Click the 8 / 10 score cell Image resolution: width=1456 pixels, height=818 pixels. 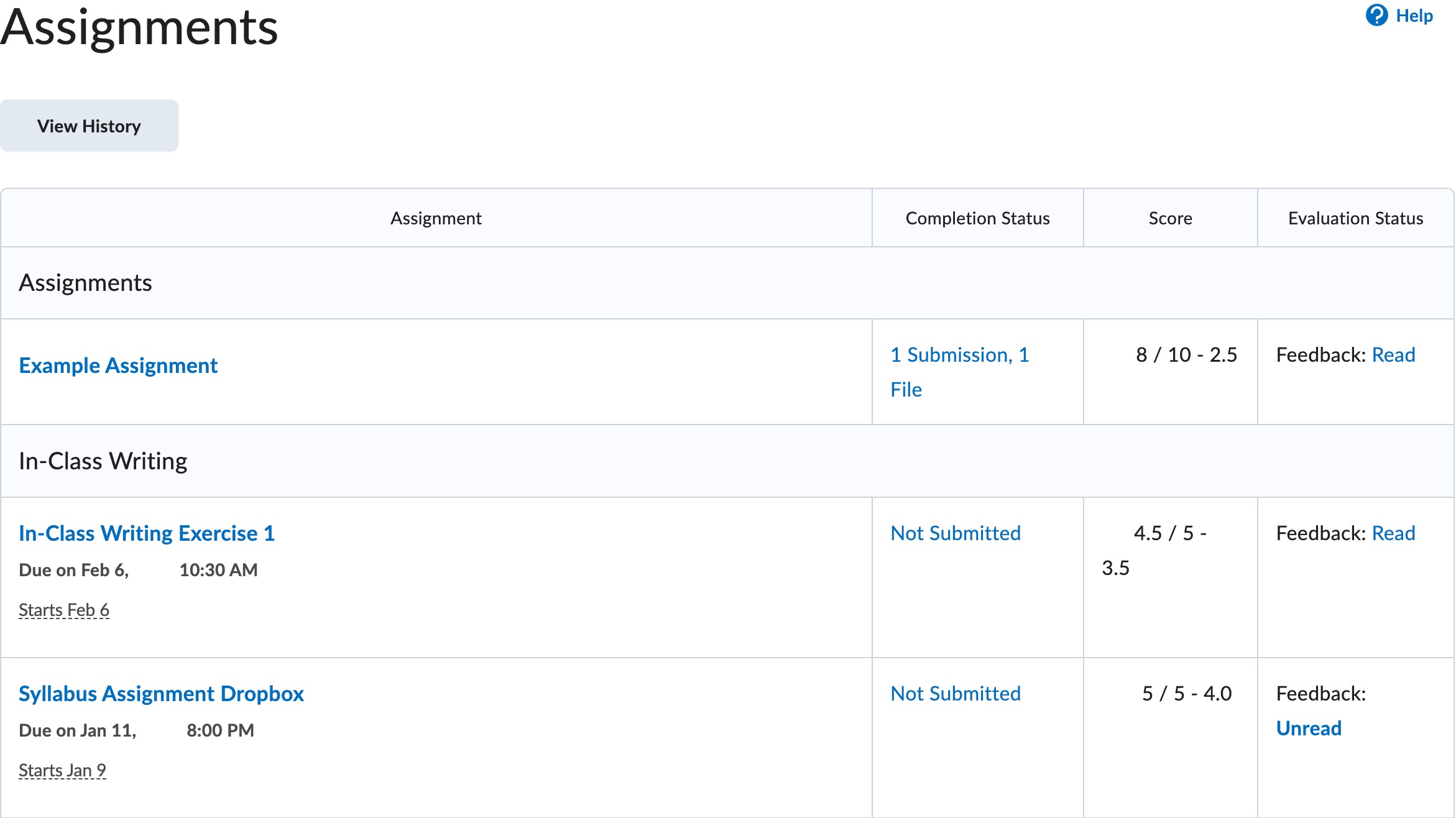pos(1186,355)
